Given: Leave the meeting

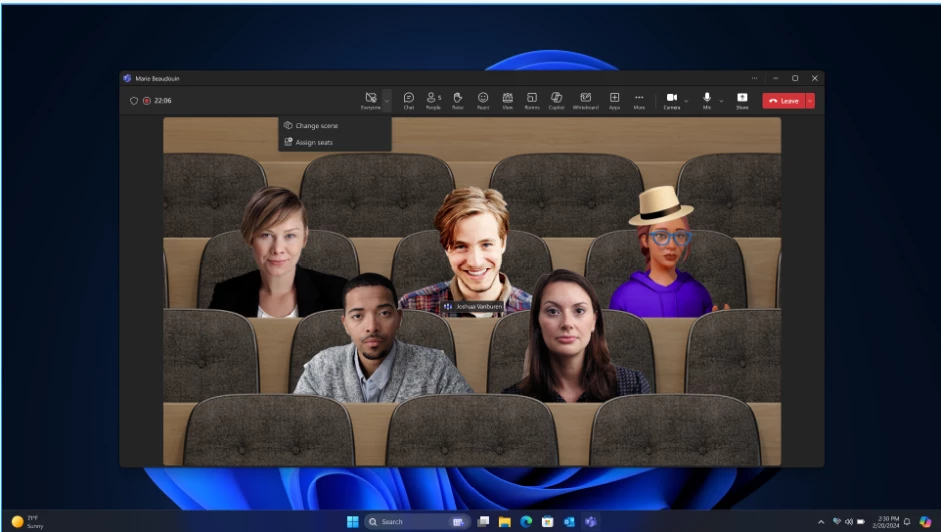Looking at the screenshot, I should 784,101.
